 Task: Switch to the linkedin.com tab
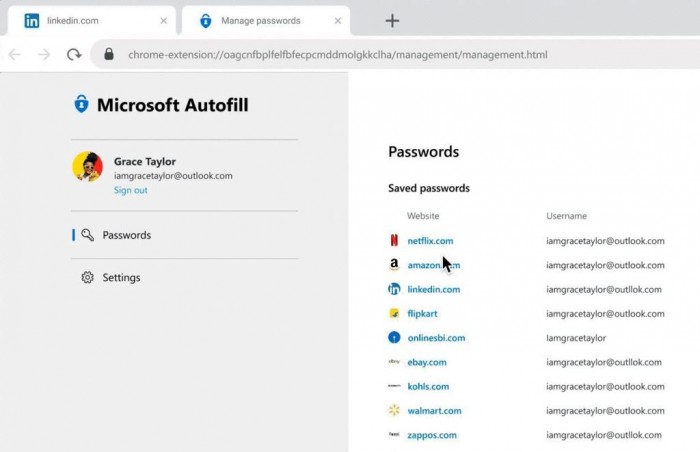90,20
